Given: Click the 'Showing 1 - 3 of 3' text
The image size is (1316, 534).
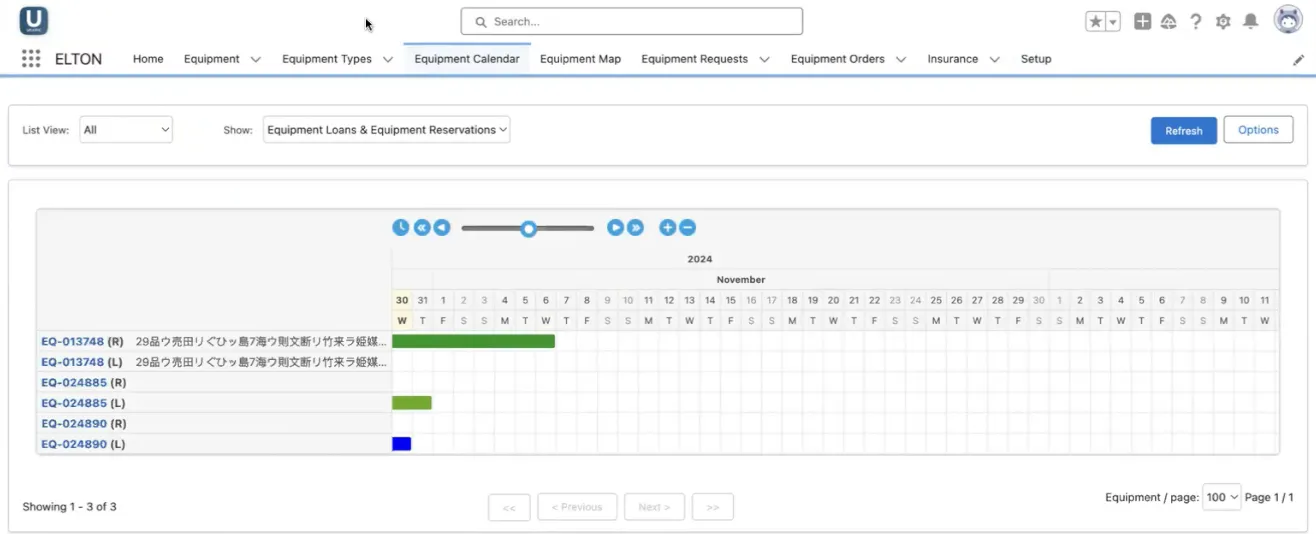Looking at the screenshot, I should tap(70, 507).
